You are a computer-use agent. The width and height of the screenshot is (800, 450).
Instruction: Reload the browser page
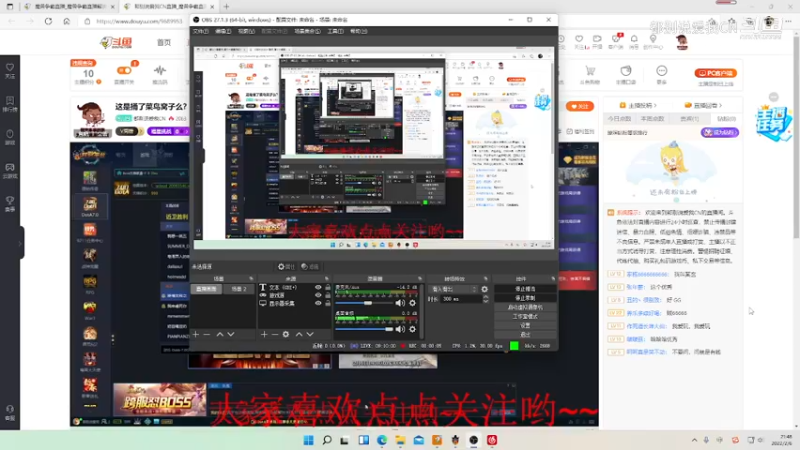click(48, 21)
